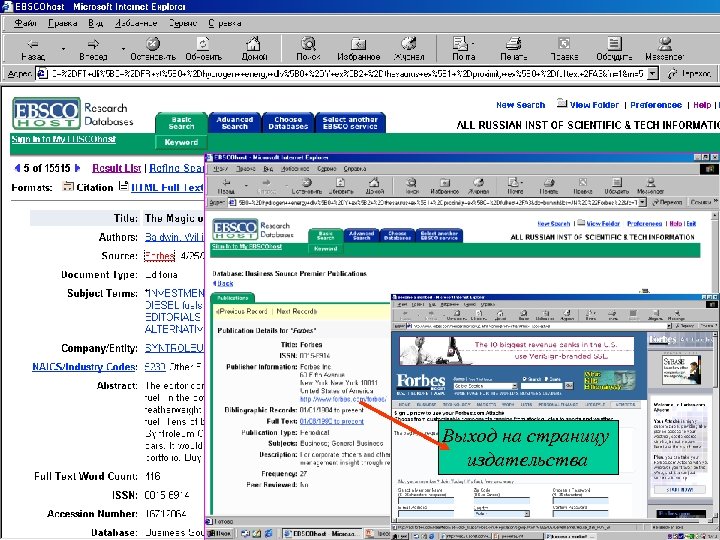Click the Print (Печать) icon in main toolbar
The image size is (720, 540).
click(x=513, y=49)
